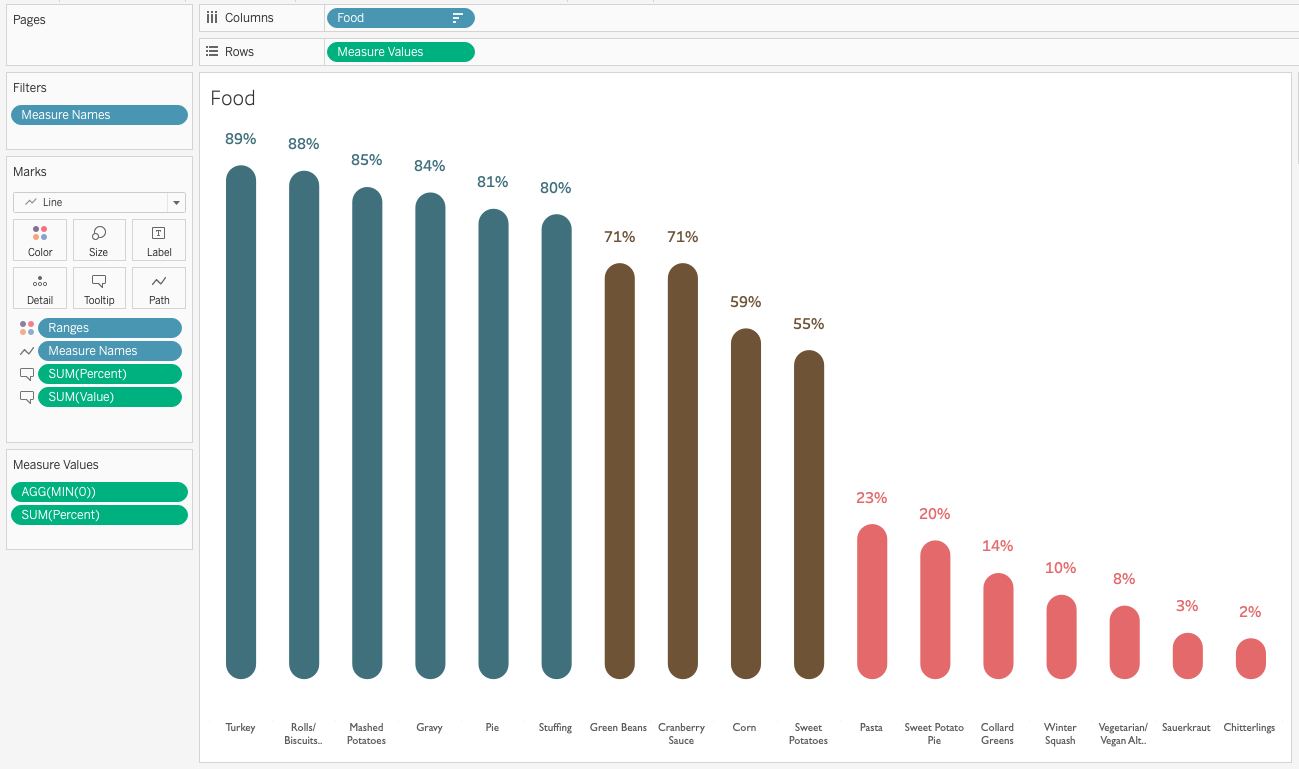Screen dimensions: 1299x769
Task: Select AGG(MIN(0)) in Measure Values card
Action: [99, 491]
